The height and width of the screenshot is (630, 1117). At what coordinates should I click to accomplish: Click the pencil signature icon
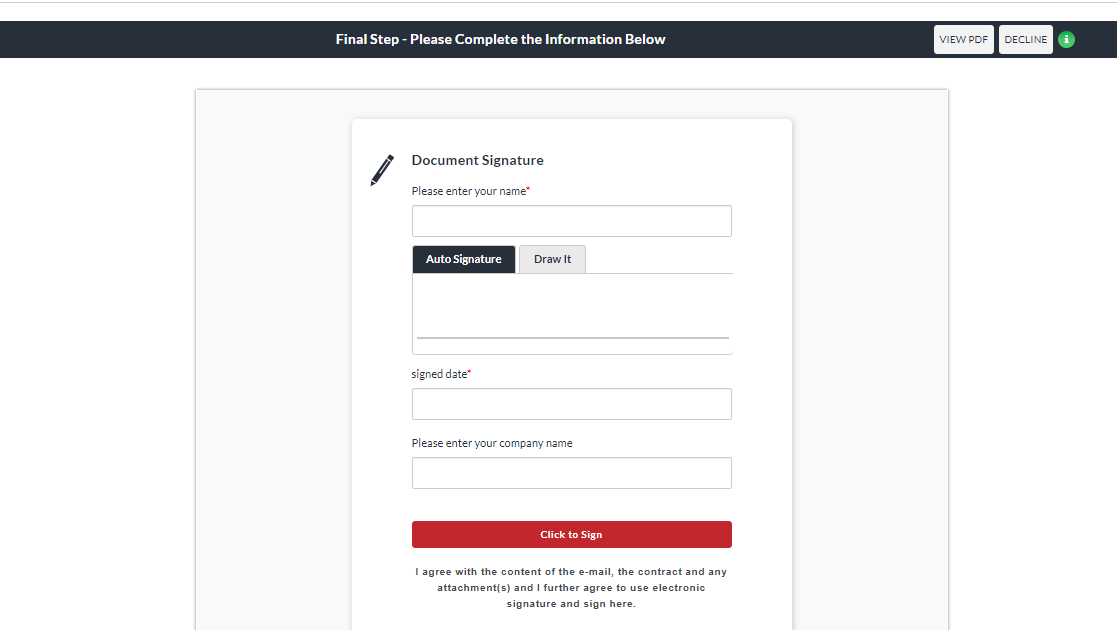(382, 170)
